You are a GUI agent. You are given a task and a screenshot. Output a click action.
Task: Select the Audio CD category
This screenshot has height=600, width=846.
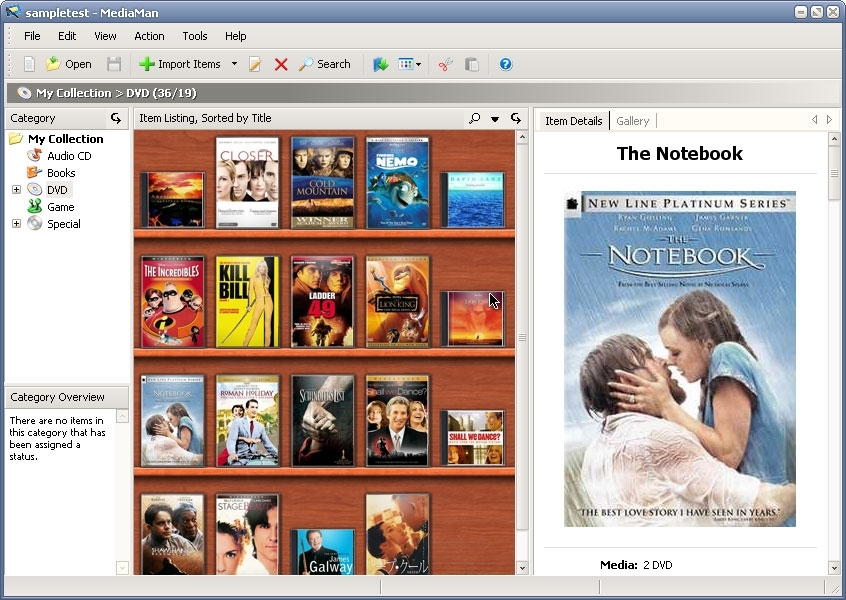[69, 156]
